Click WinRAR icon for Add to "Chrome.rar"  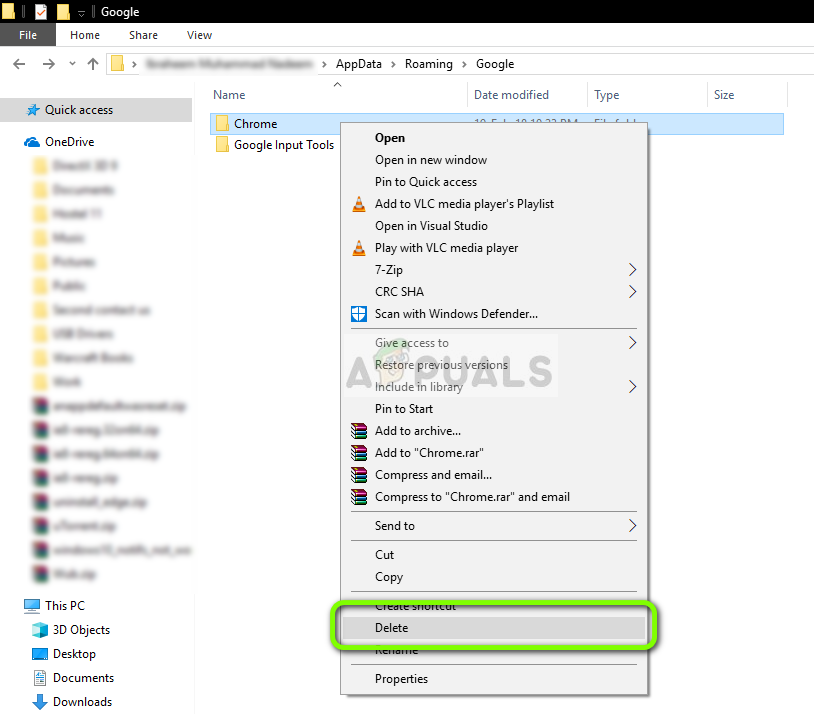pos(359,453)
